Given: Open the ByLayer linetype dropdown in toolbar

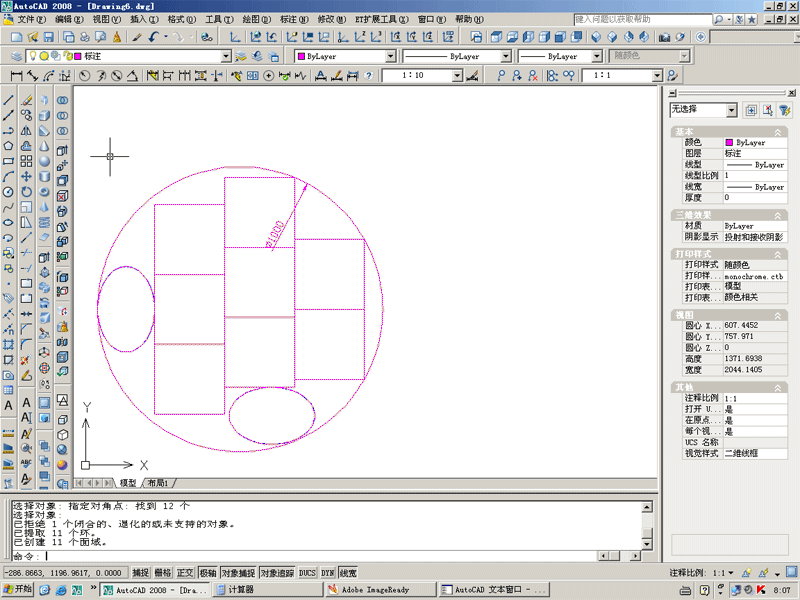Looking at the screenshot, I should coord(506,56).
